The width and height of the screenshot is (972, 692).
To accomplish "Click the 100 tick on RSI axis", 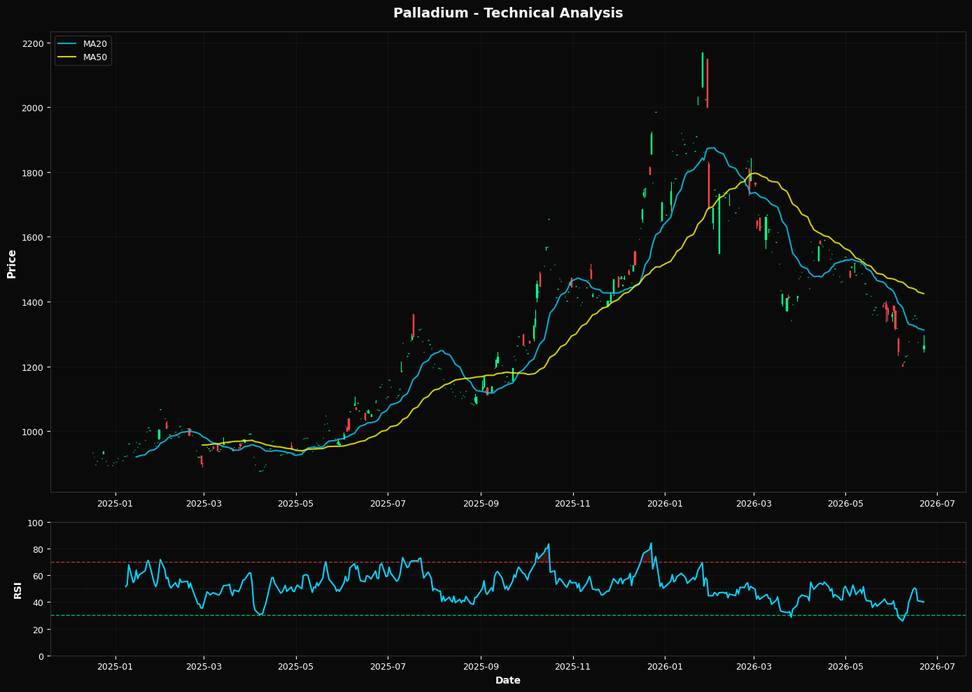I will pyautogui.click(x=37, y=523).
